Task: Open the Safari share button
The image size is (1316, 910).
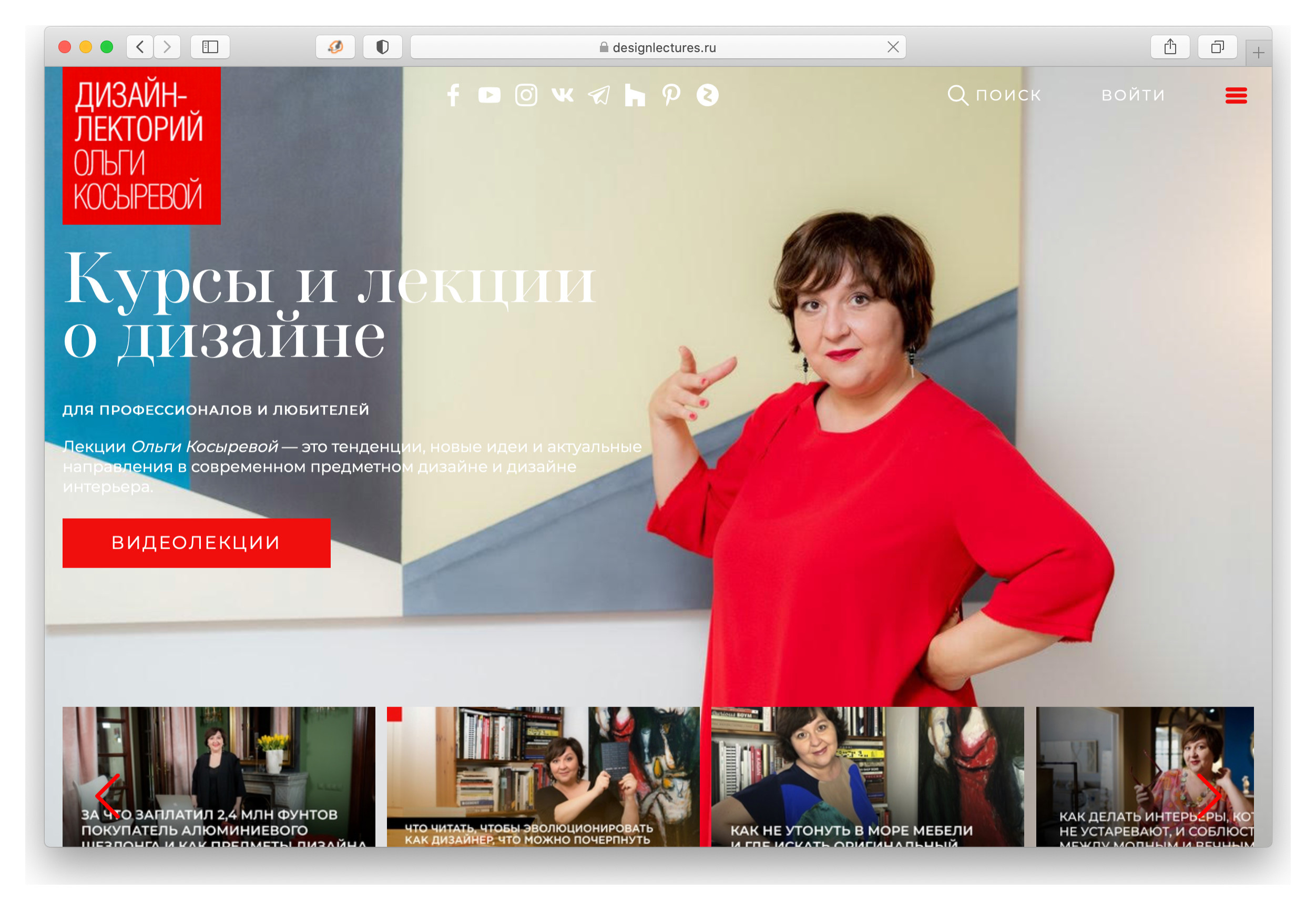Action: pyautogui.click(x=1169, y=47)
